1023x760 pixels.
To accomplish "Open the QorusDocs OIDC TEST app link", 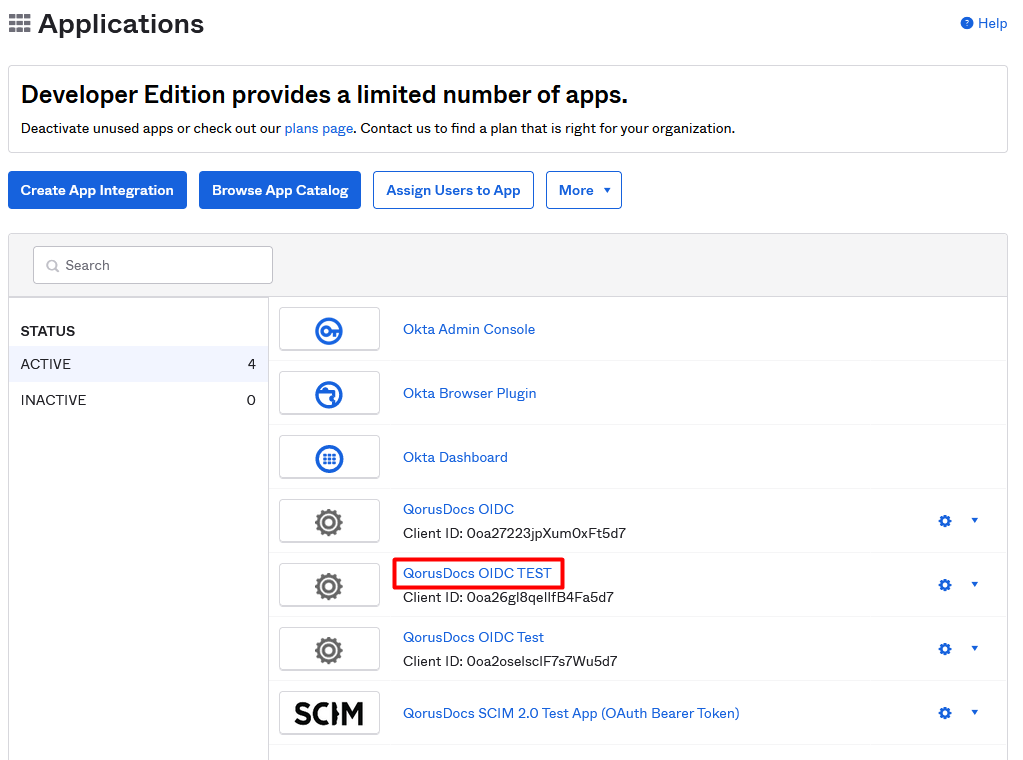I will 478,573.
